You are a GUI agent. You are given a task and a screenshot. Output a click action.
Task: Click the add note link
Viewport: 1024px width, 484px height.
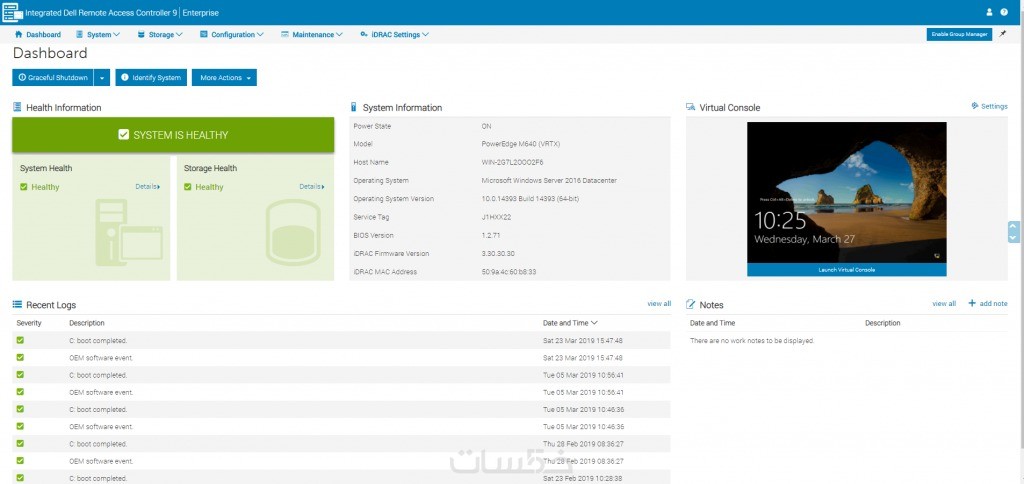point(987,304)
